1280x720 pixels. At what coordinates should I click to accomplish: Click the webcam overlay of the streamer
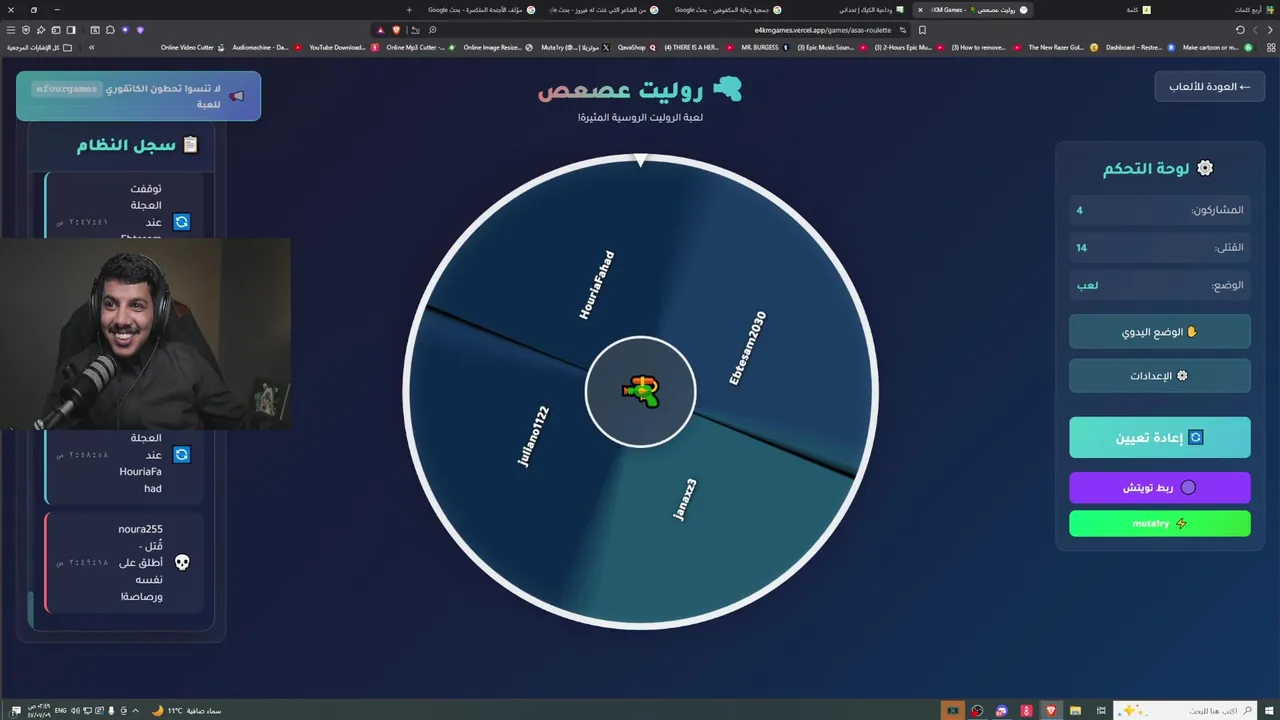[x=146, y=334]
